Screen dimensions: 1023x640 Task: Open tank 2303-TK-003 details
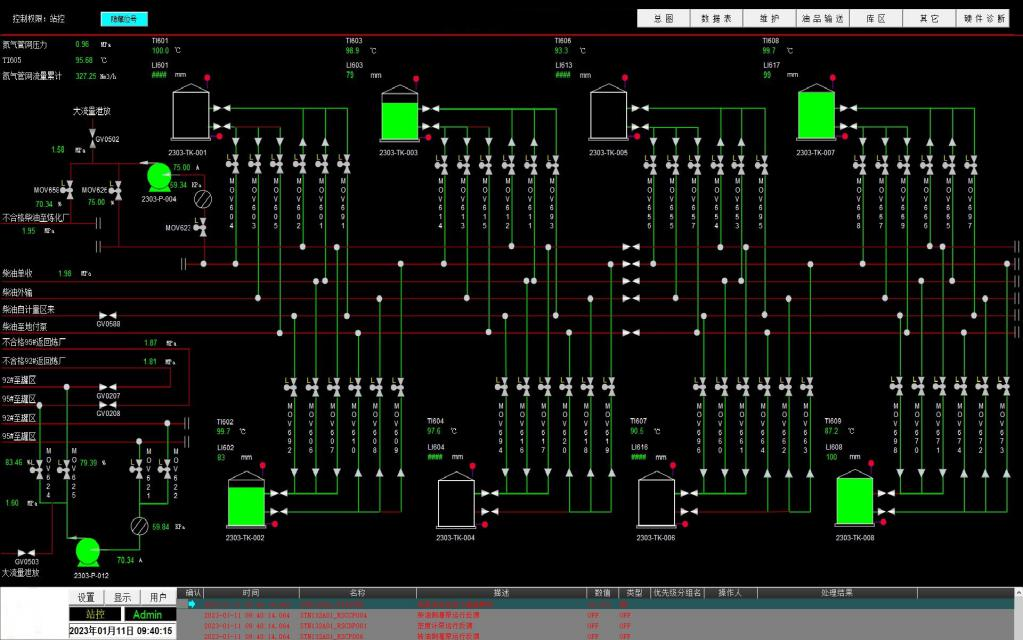(399, 113)
